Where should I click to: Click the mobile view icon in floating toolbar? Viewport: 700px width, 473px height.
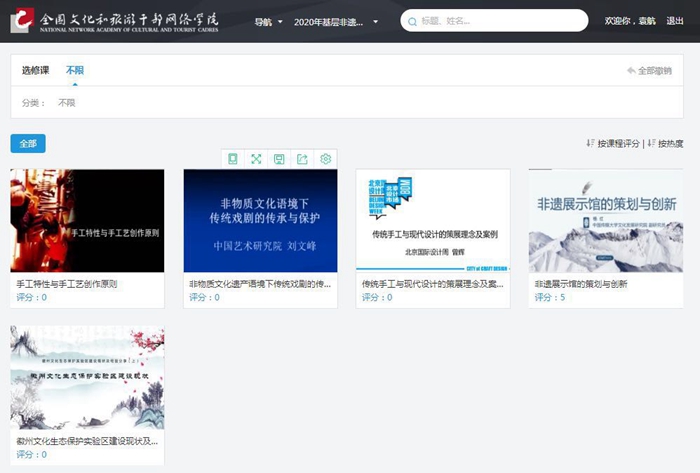(x=233, y=159)
